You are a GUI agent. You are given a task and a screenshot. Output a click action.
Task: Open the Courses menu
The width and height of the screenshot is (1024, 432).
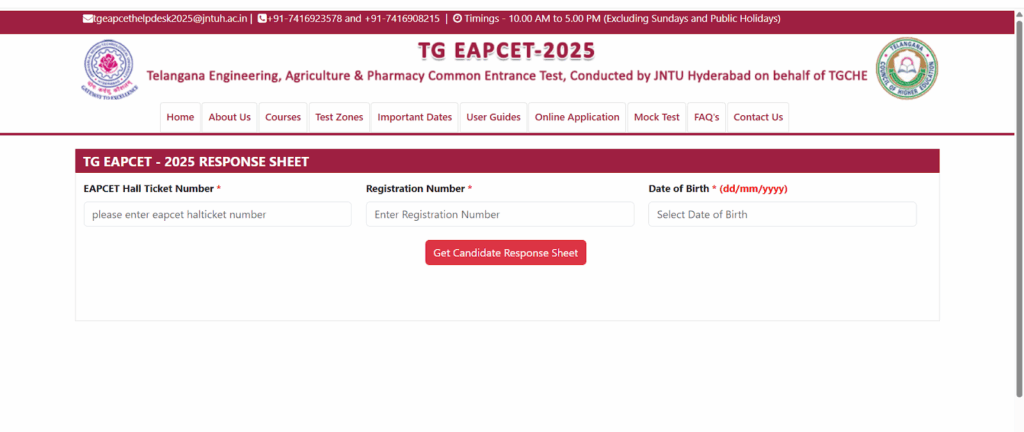click(283, 117)
